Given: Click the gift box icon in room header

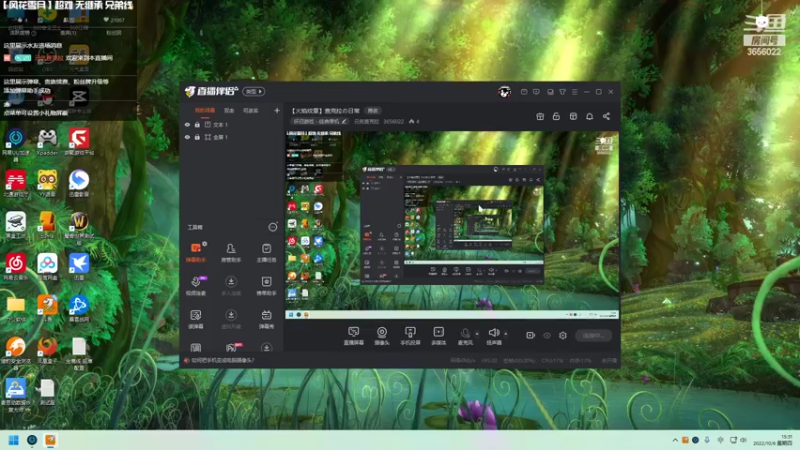Looking at the screenshot, I should (x=540, y=116).
